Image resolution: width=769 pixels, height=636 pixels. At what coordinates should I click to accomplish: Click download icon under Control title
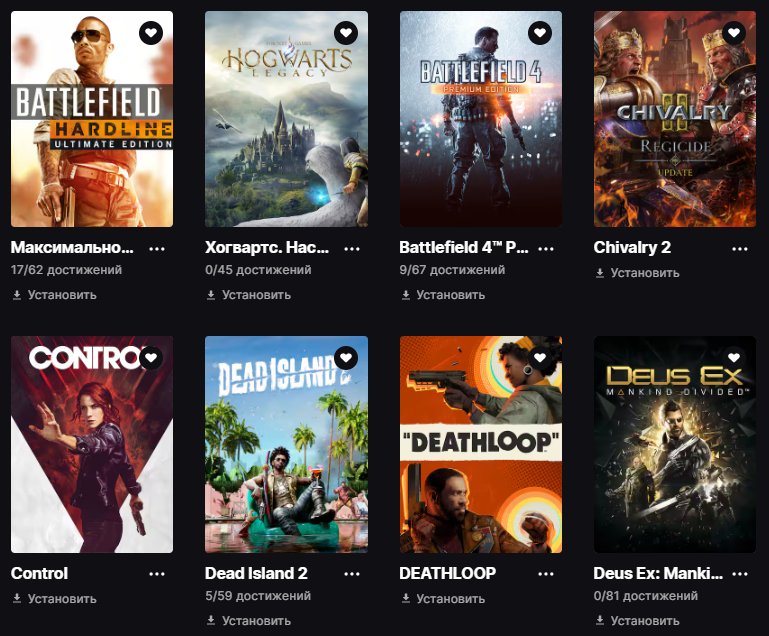(17, 598)
